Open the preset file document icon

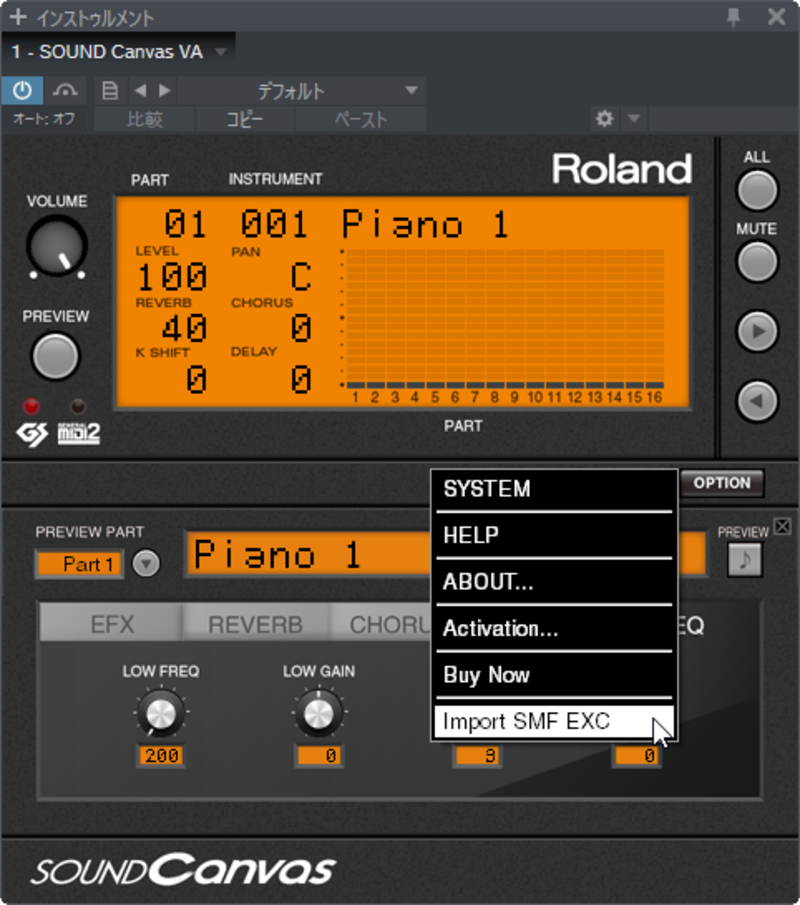pyautogui.click(x=110, y=91)
